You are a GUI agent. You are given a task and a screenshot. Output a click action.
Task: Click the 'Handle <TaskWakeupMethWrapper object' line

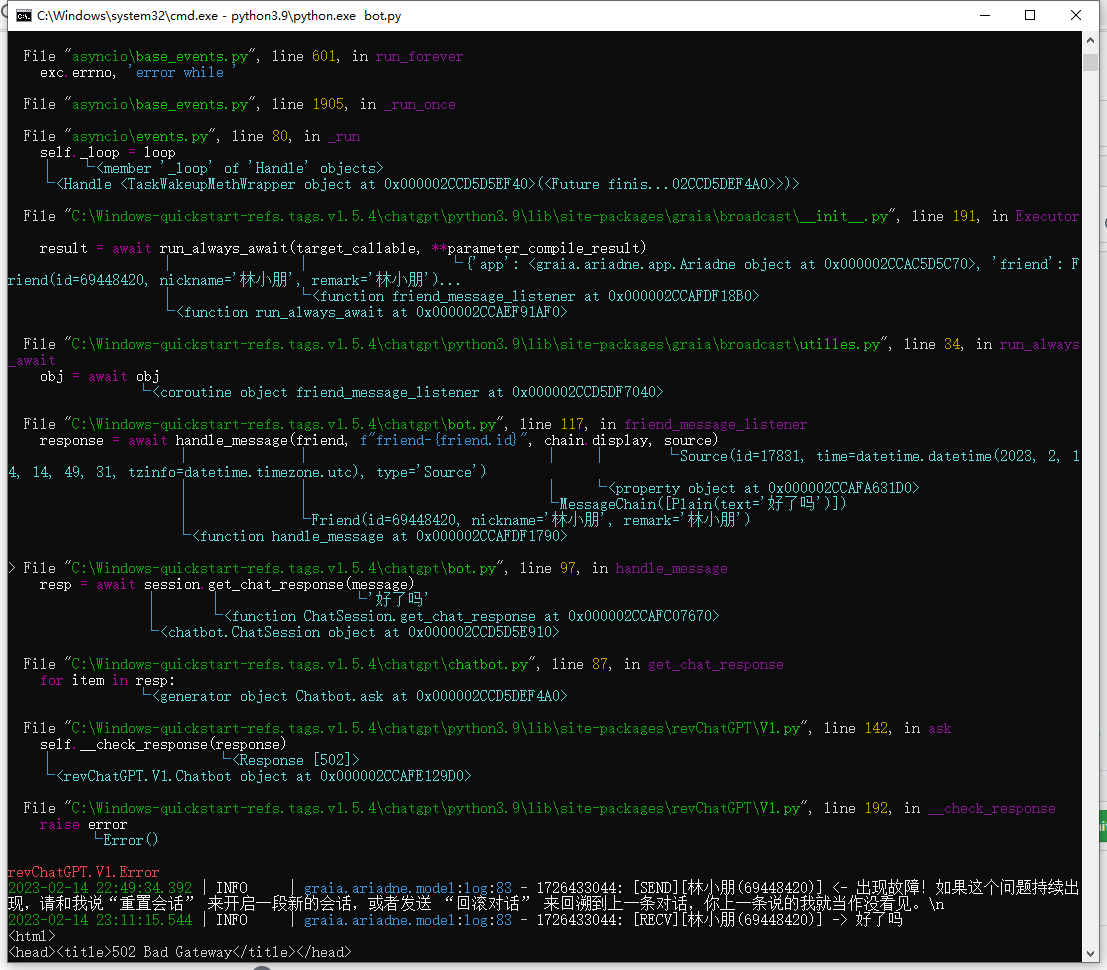pos(427,184)
